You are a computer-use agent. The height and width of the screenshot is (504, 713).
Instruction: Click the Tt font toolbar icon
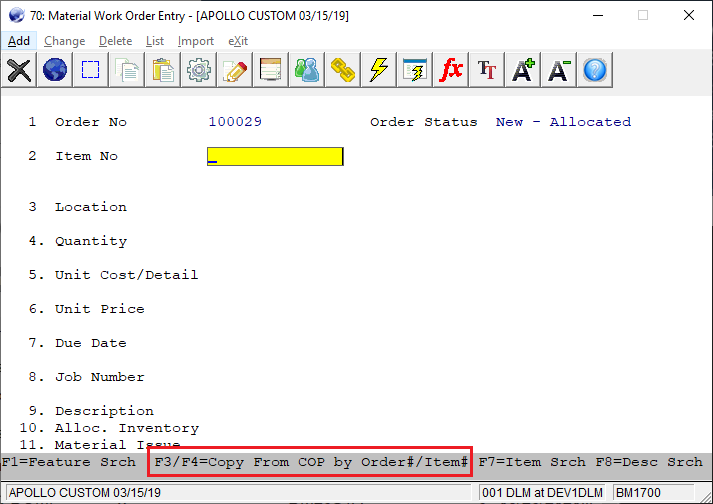pyautogui.click(x=487, y=70)
